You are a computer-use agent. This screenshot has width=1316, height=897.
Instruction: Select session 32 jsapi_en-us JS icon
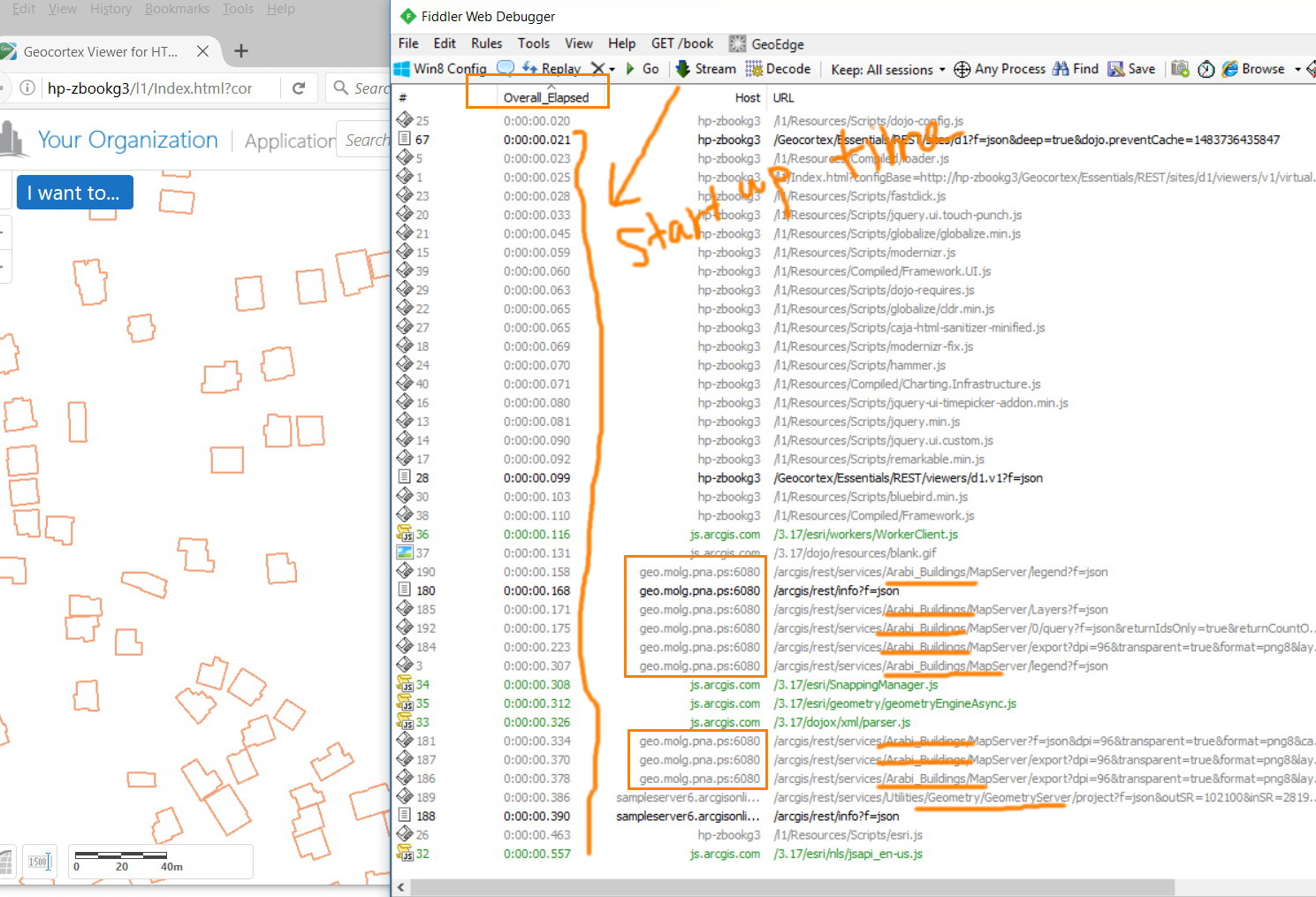pos(406,853)
